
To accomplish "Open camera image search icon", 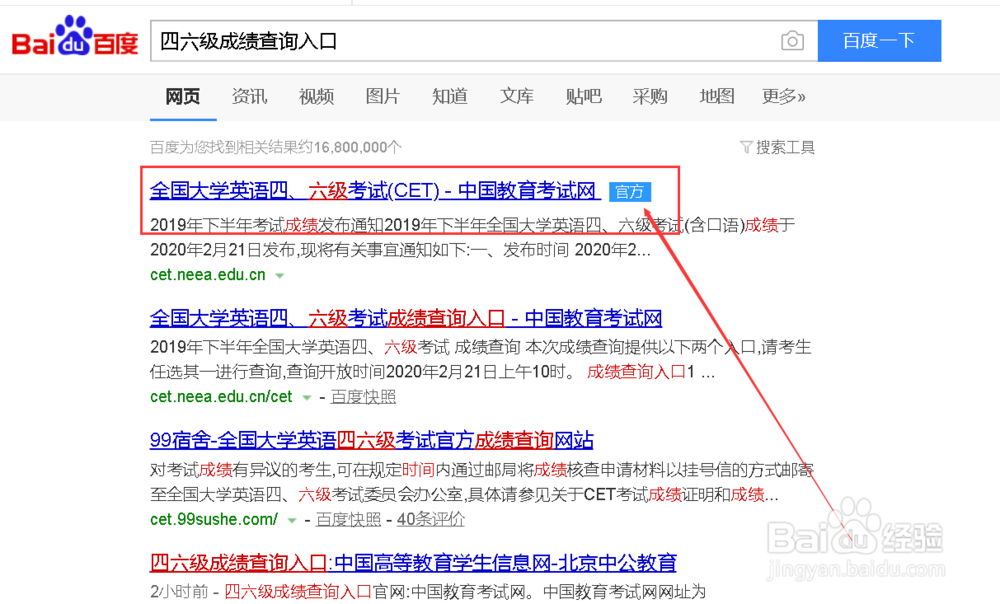I will [792, 41].
